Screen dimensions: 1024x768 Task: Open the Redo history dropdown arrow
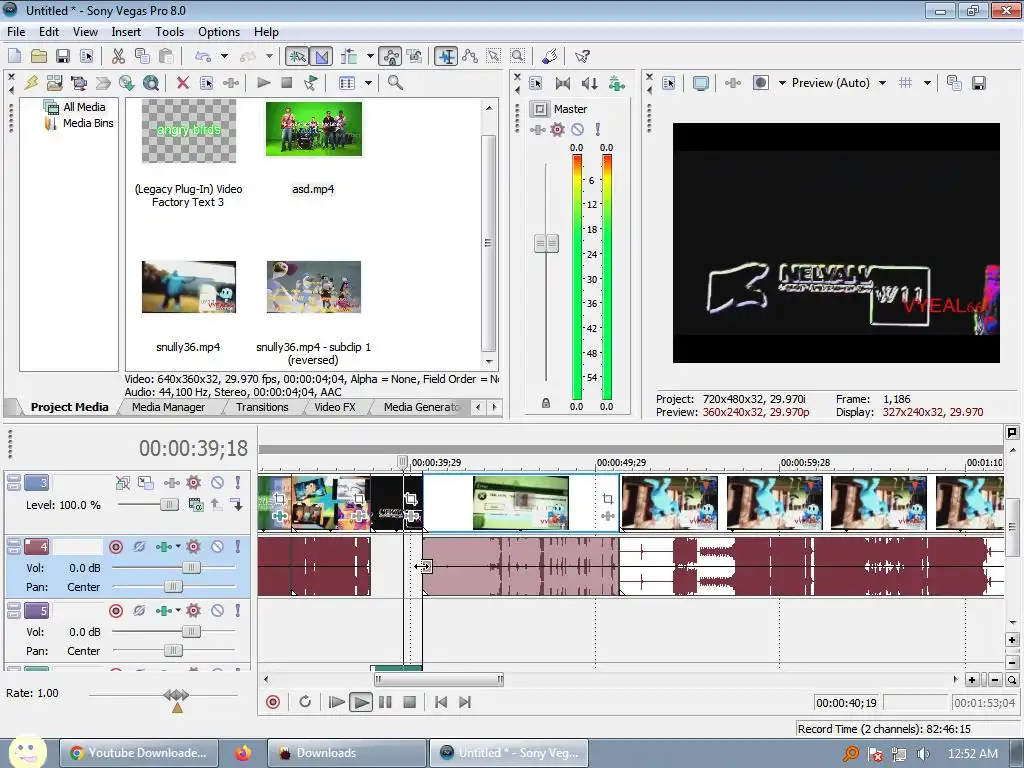click(269, 56)
